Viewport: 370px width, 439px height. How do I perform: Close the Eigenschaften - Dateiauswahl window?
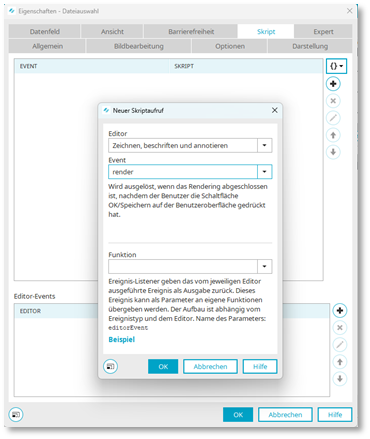349,11
